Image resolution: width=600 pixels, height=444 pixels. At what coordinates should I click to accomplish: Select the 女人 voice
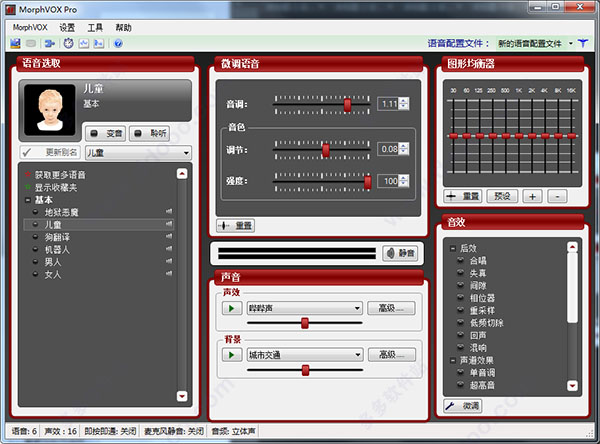52,274
